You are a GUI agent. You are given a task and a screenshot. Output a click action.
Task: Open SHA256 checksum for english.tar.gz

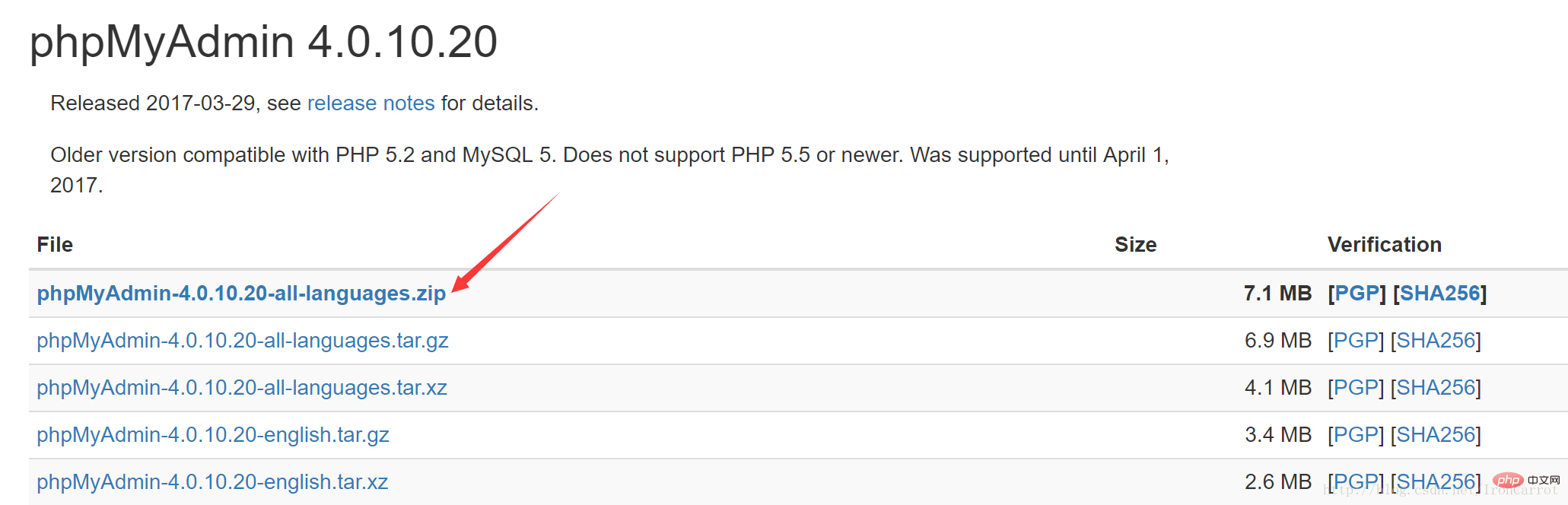coord(1436,435)
